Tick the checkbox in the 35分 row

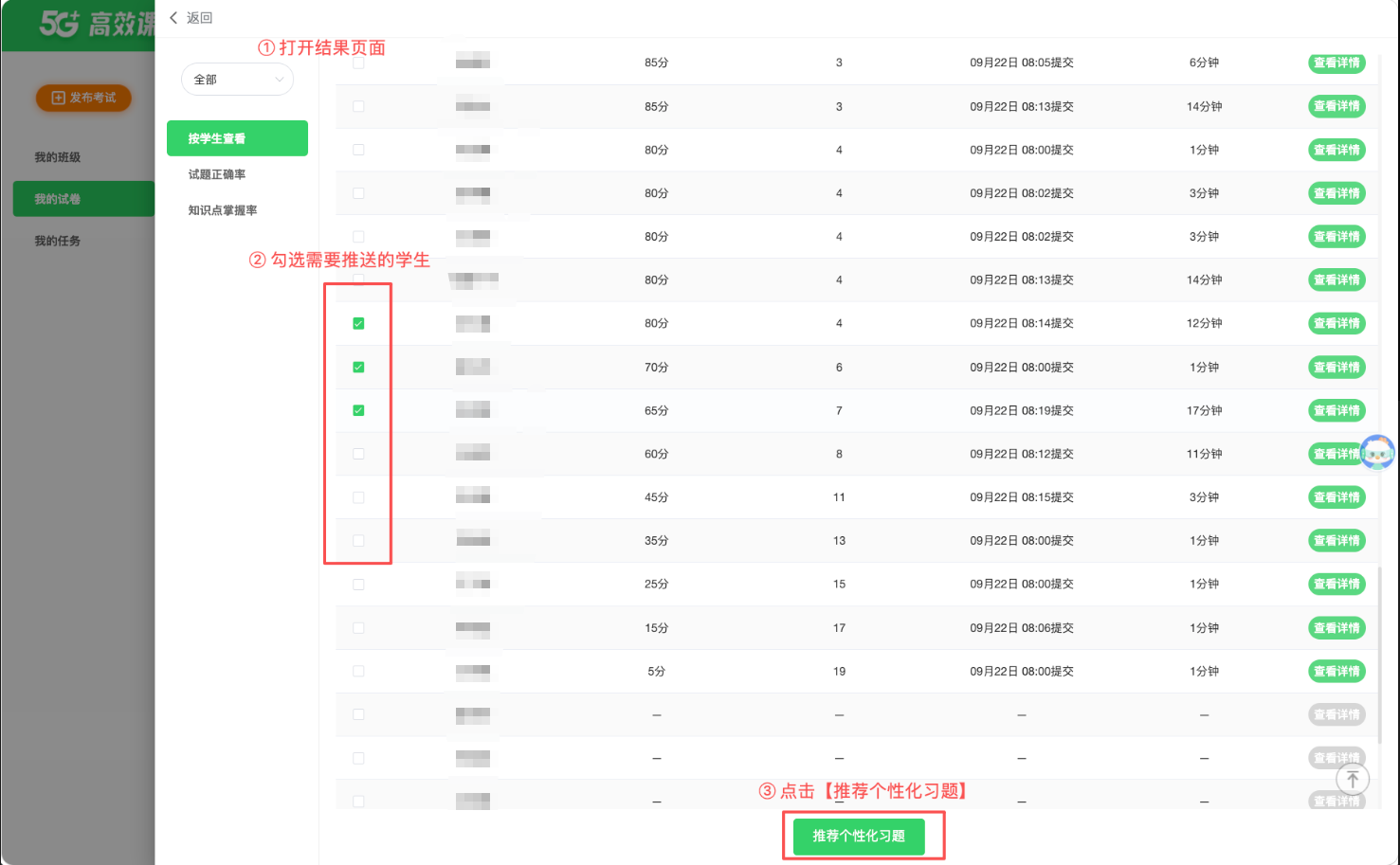pos(358,541)
